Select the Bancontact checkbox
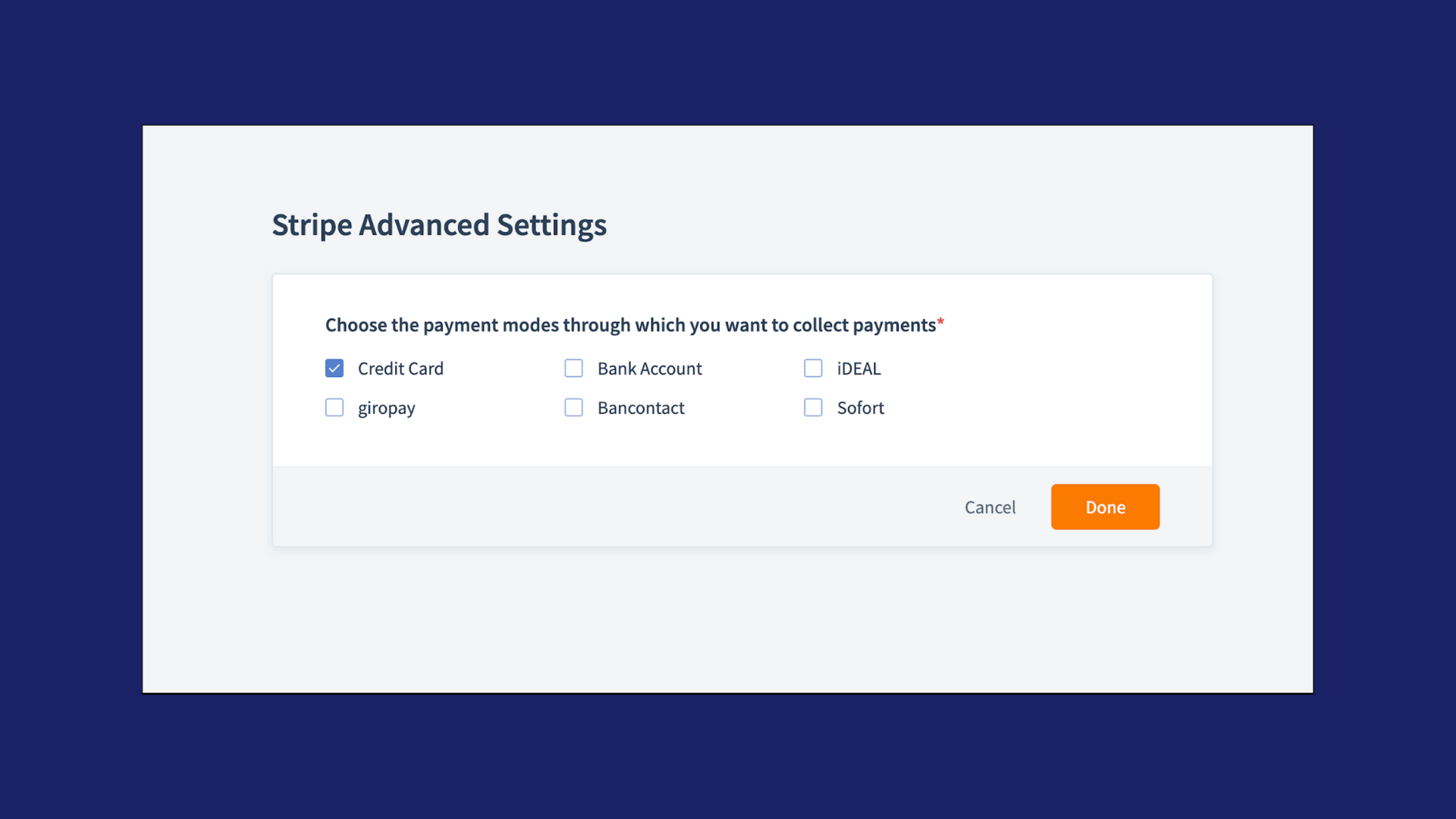 [574, 408]
